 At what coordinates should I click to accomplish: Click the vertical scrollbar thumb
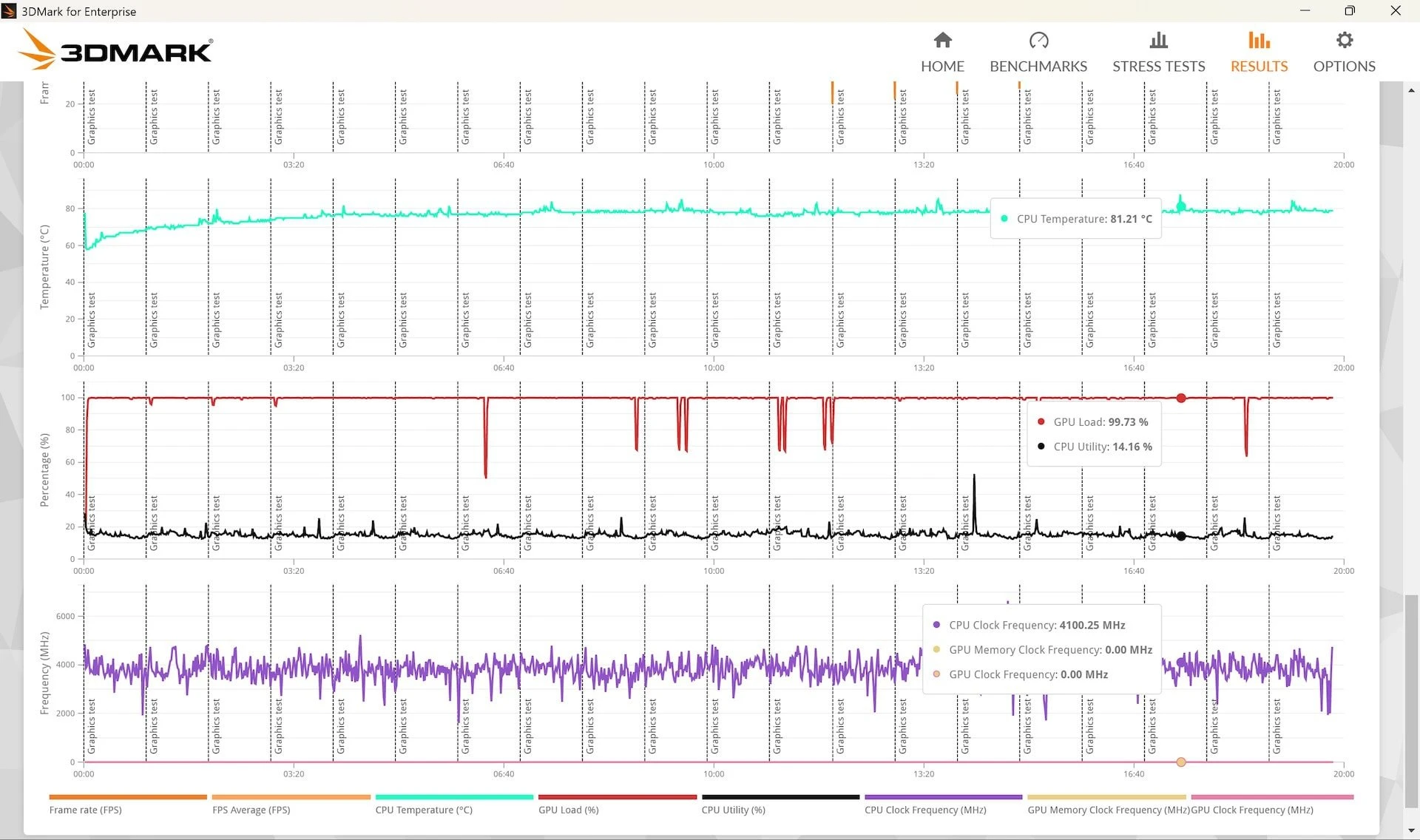1411,700
